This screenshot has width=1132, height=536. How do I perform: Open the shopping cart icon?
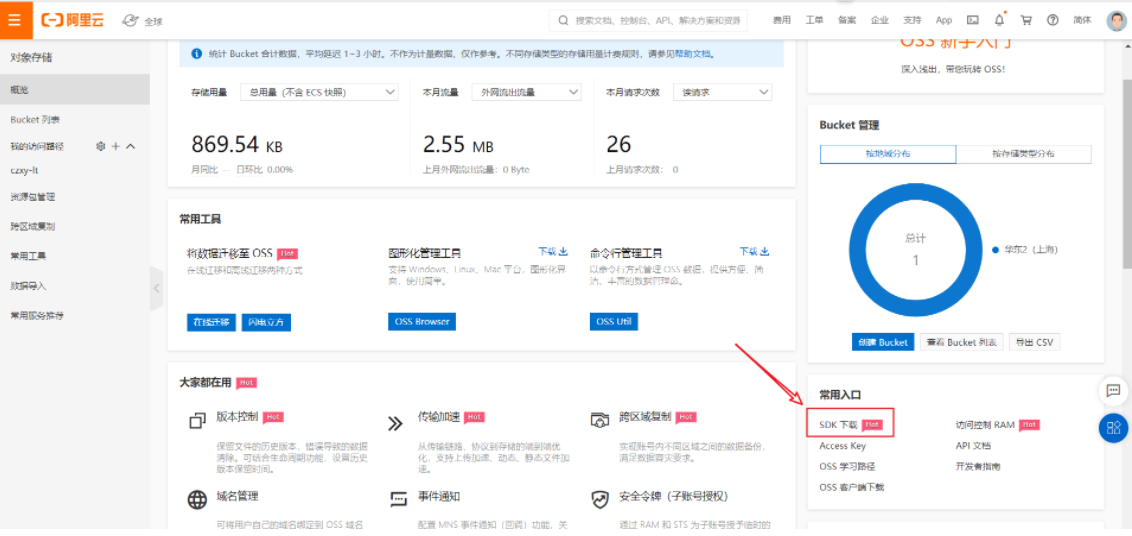tap(1026, 20)
